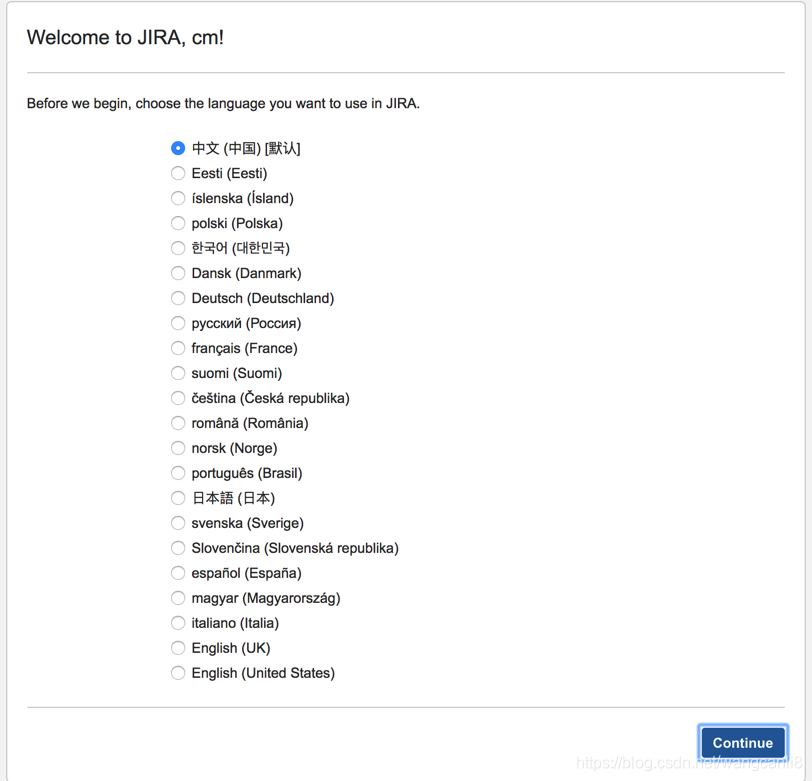The width and height of the screenshot is (812, 781).
Task: Choose português (Brasil) radio option
Action: 178,473
